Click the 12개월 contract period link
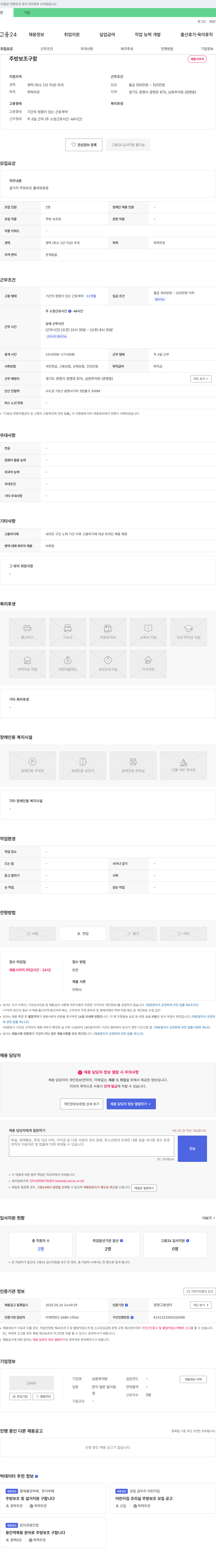This screenshot has height=1568, width=216. [x=91, y=296]
